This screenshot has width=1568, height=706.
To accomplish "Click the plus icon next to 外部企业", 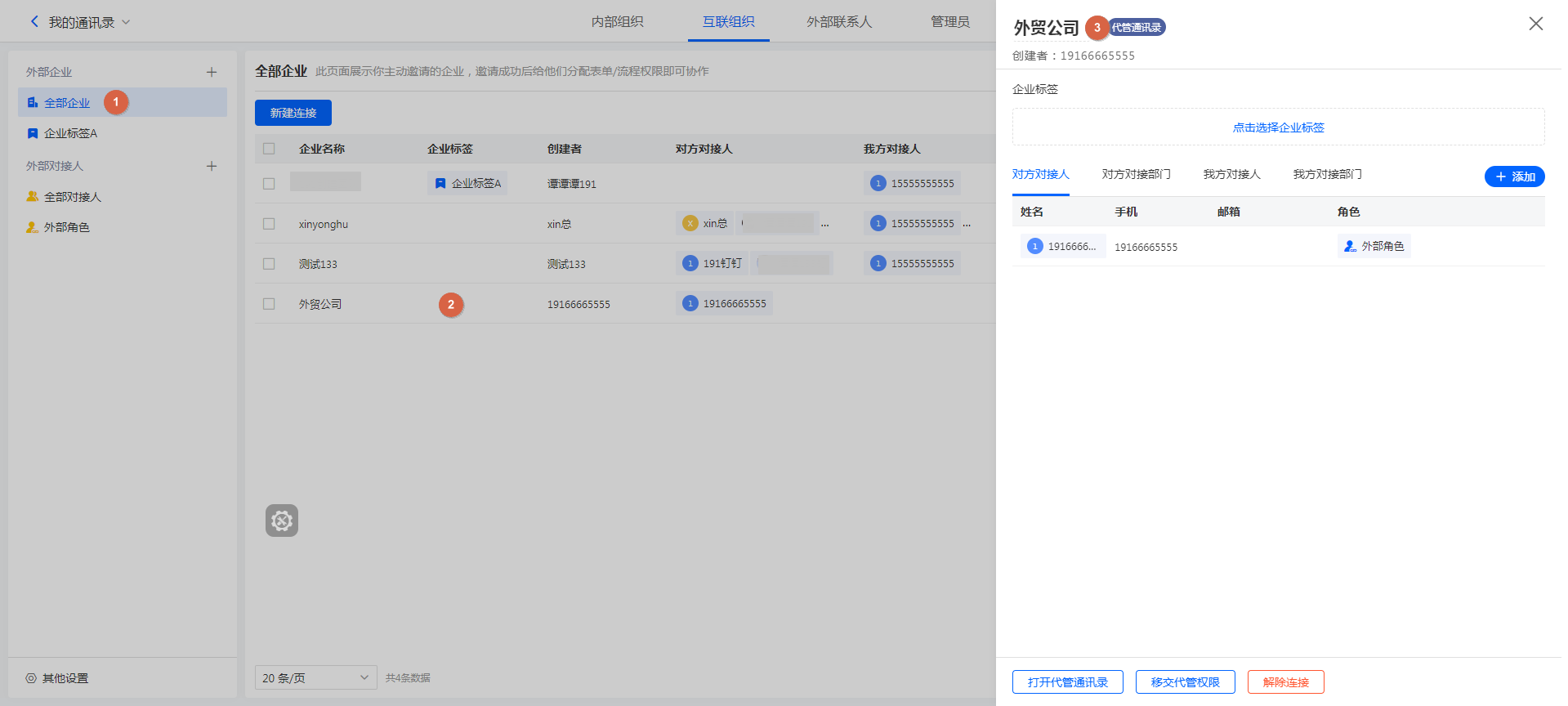I will [x=212, y=72].
